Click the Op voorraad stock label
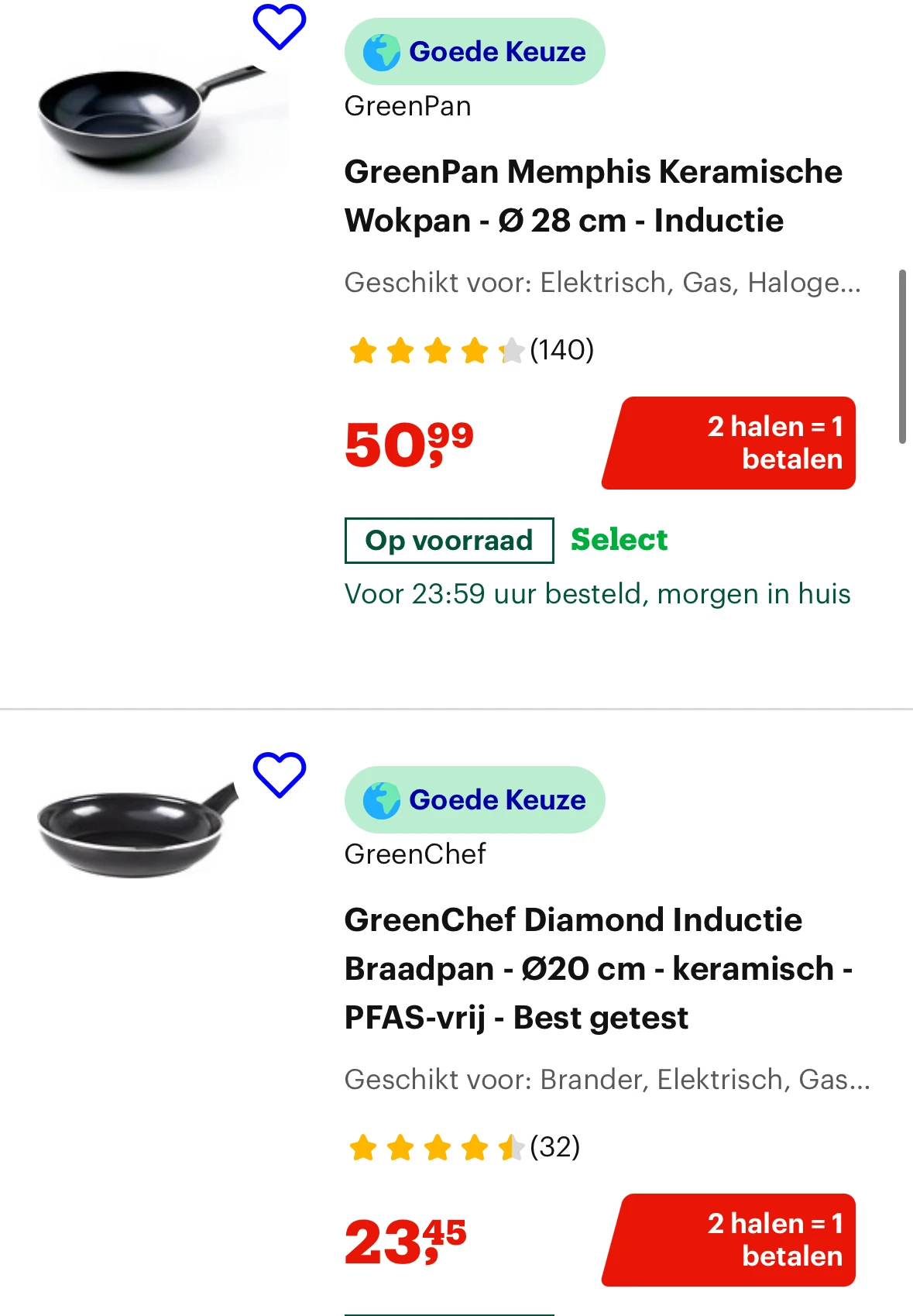 coord(449,540)
